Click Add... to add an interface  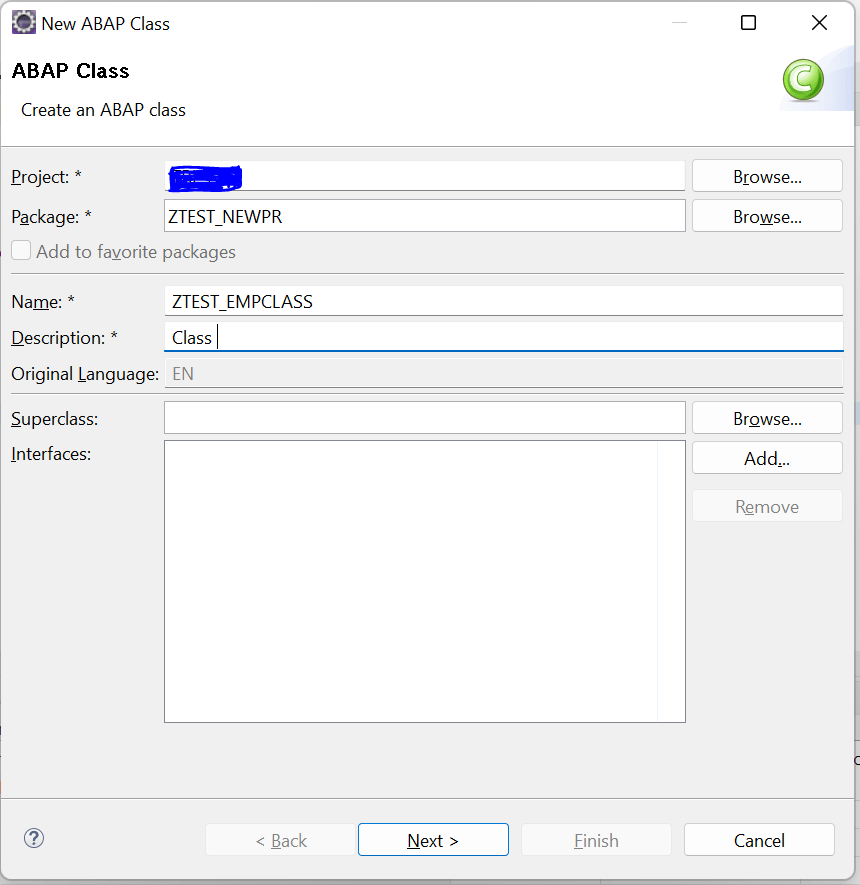pyautogui.click(x=767, y=458)
